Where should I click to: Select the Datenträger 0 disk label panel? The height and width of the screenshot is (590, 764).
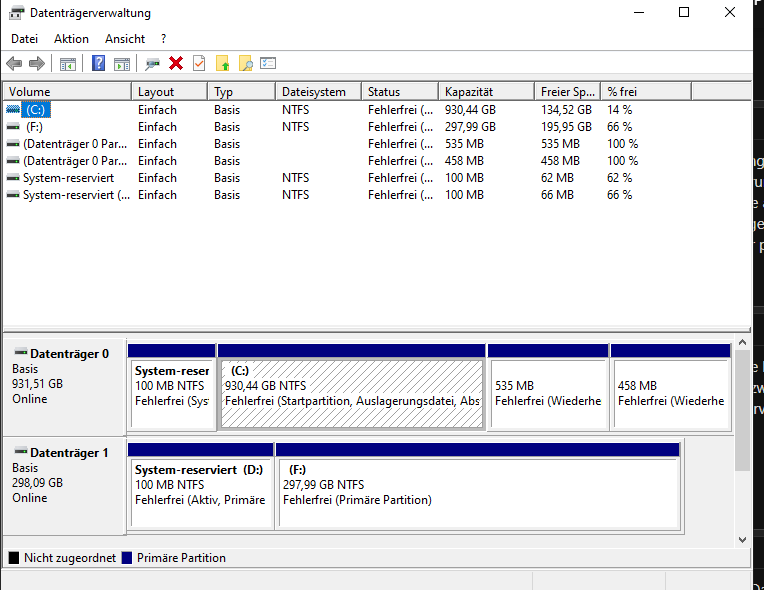tap(64, 387)
